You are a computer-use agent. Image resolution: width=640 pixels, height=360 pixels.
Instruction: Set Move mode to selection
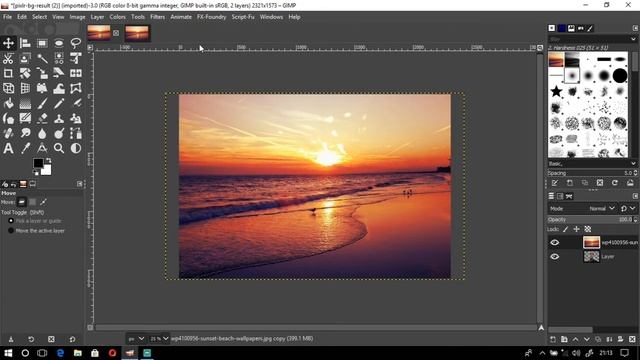[x=32, y=202]
